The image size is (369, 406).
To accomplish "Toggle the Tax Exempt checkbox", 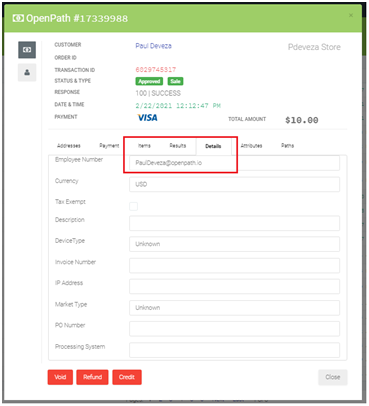I will pyautogui.click(x=133, y=206).
